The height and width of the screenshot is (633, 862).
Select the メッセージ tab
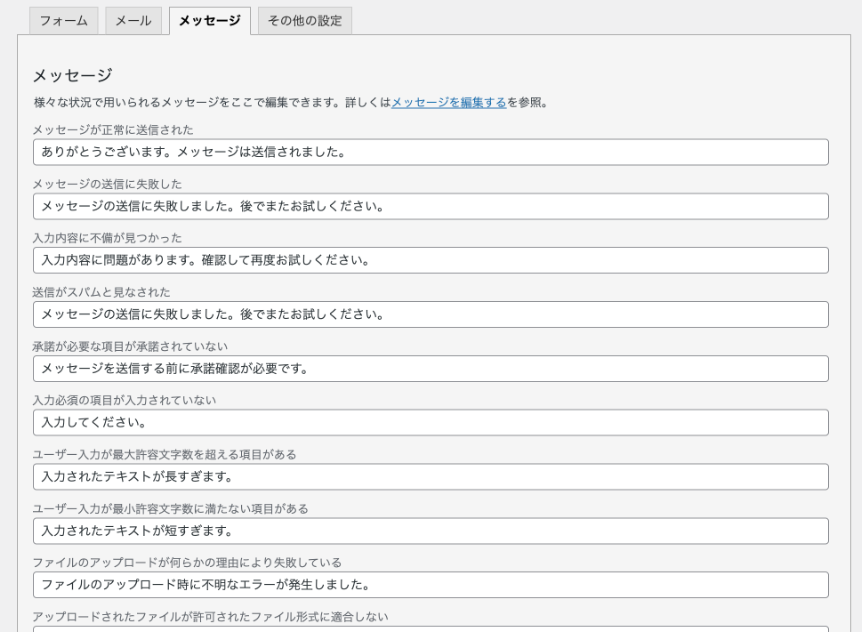(209, 21)
